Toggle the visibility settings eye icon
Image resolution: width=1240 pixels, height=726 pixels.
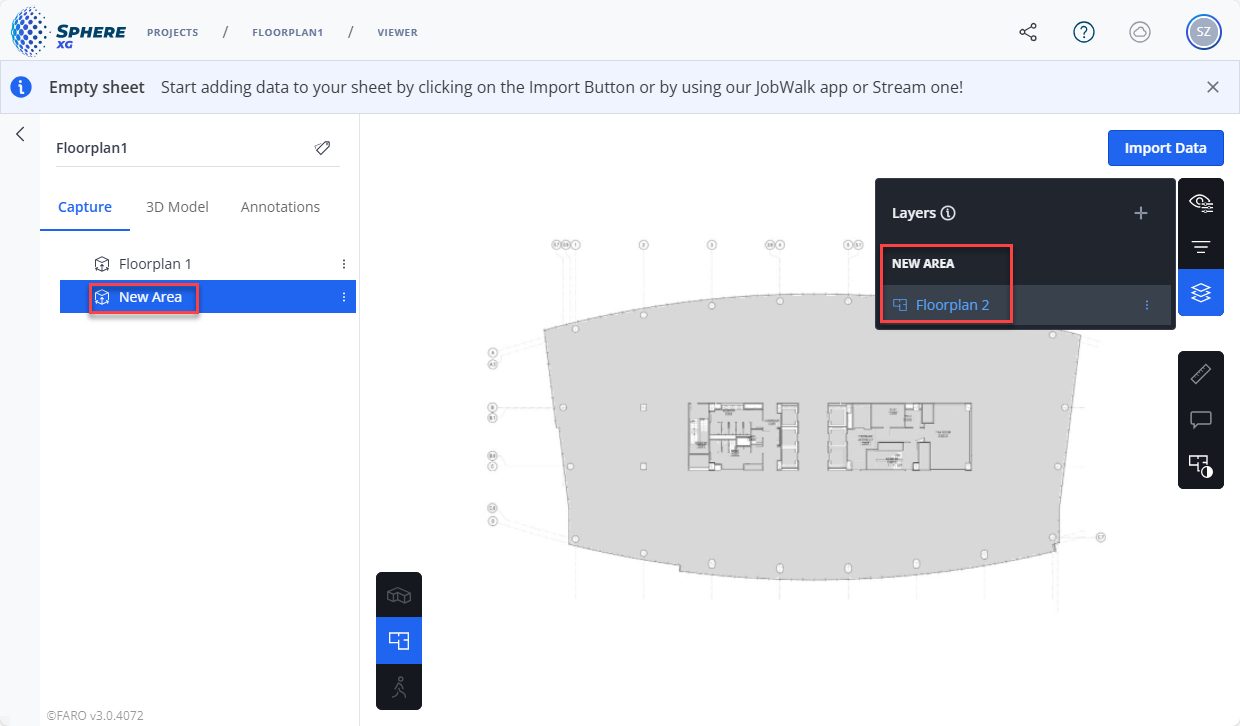click(1201, 203)
